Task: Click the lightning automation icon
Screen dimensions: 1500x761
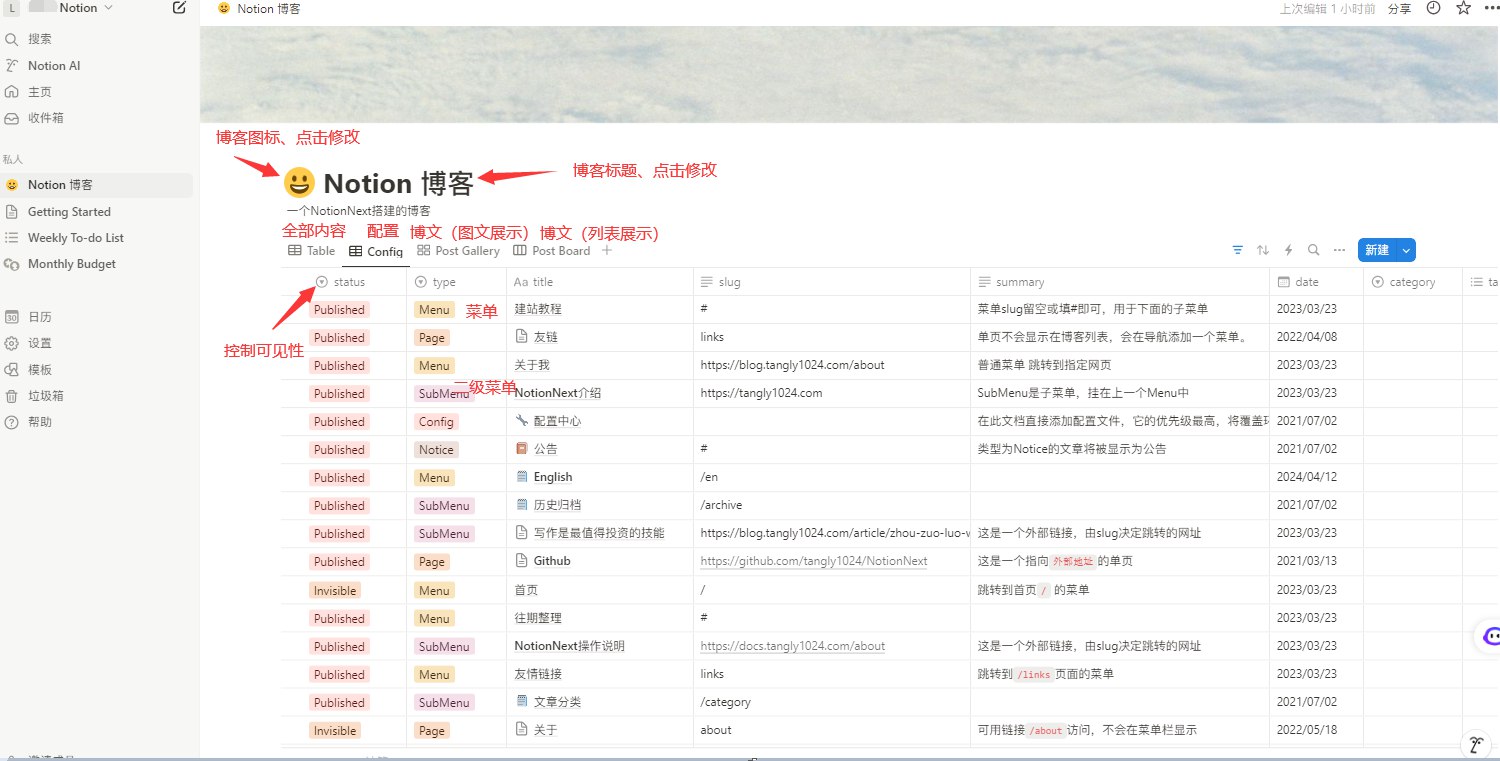Action: point(1288,250)
